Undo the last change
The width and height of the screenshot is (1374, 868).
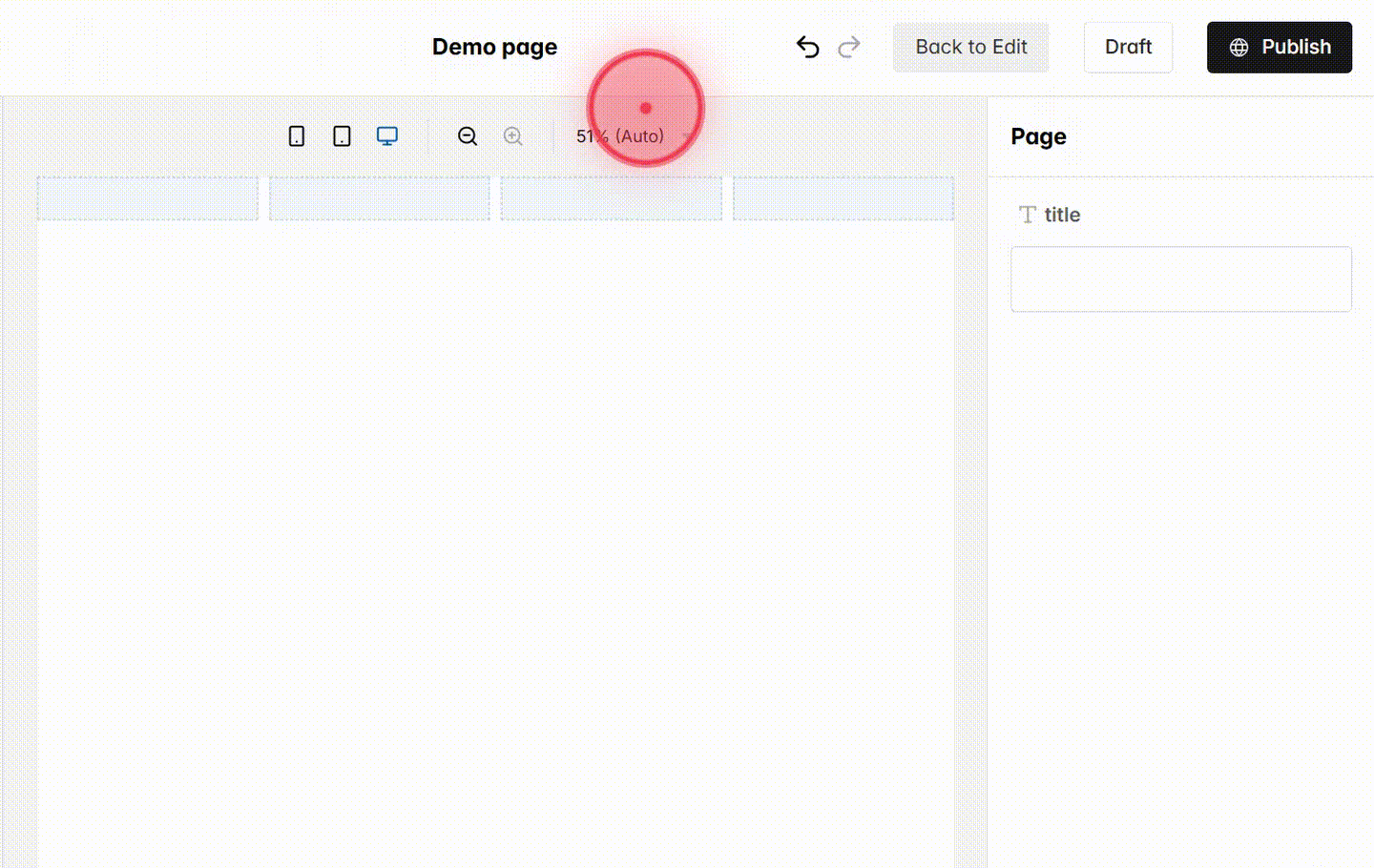pyautogui.click(x=807, y=46)
